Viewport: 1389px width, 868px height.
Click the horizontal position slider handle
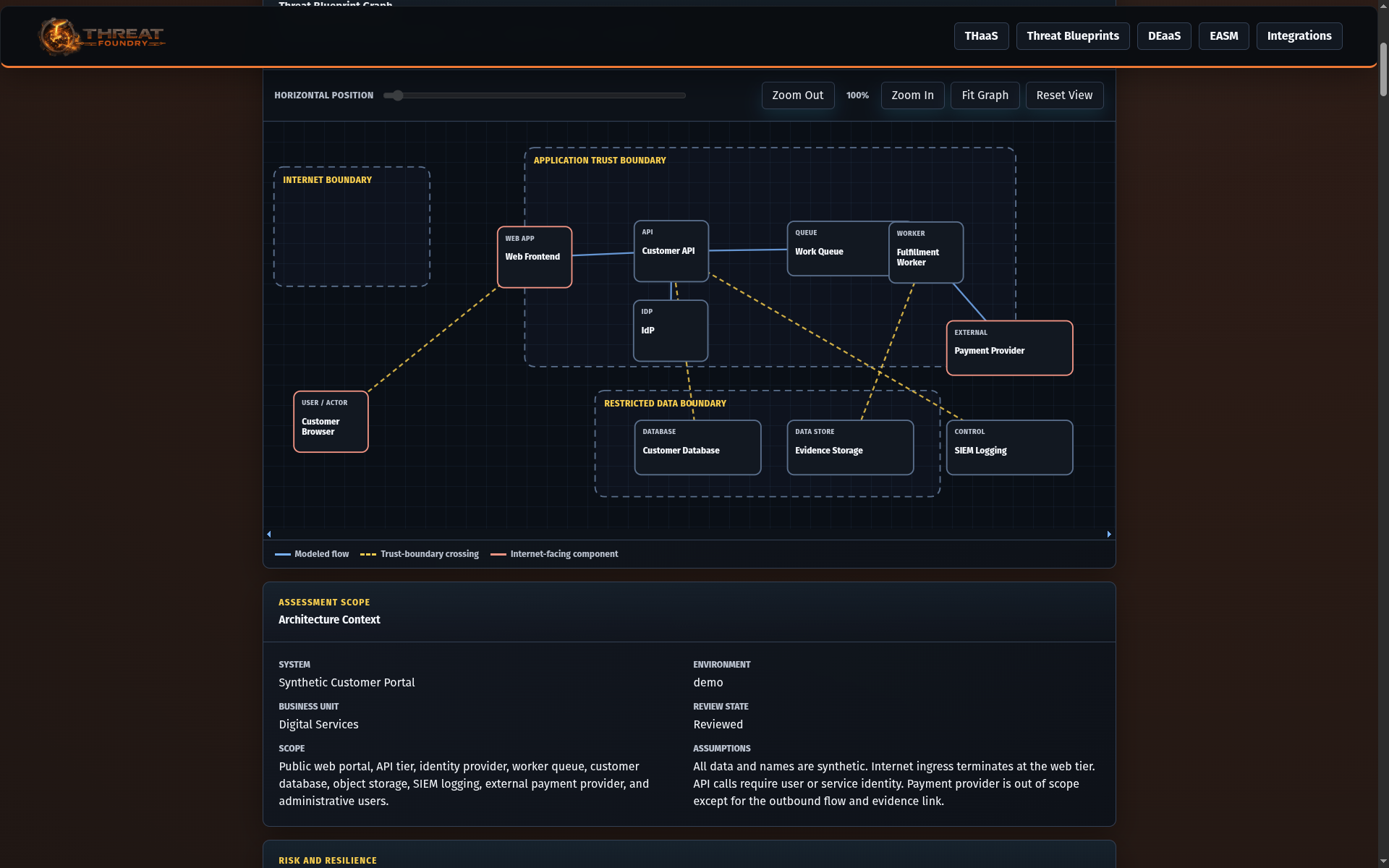point(397,95)
